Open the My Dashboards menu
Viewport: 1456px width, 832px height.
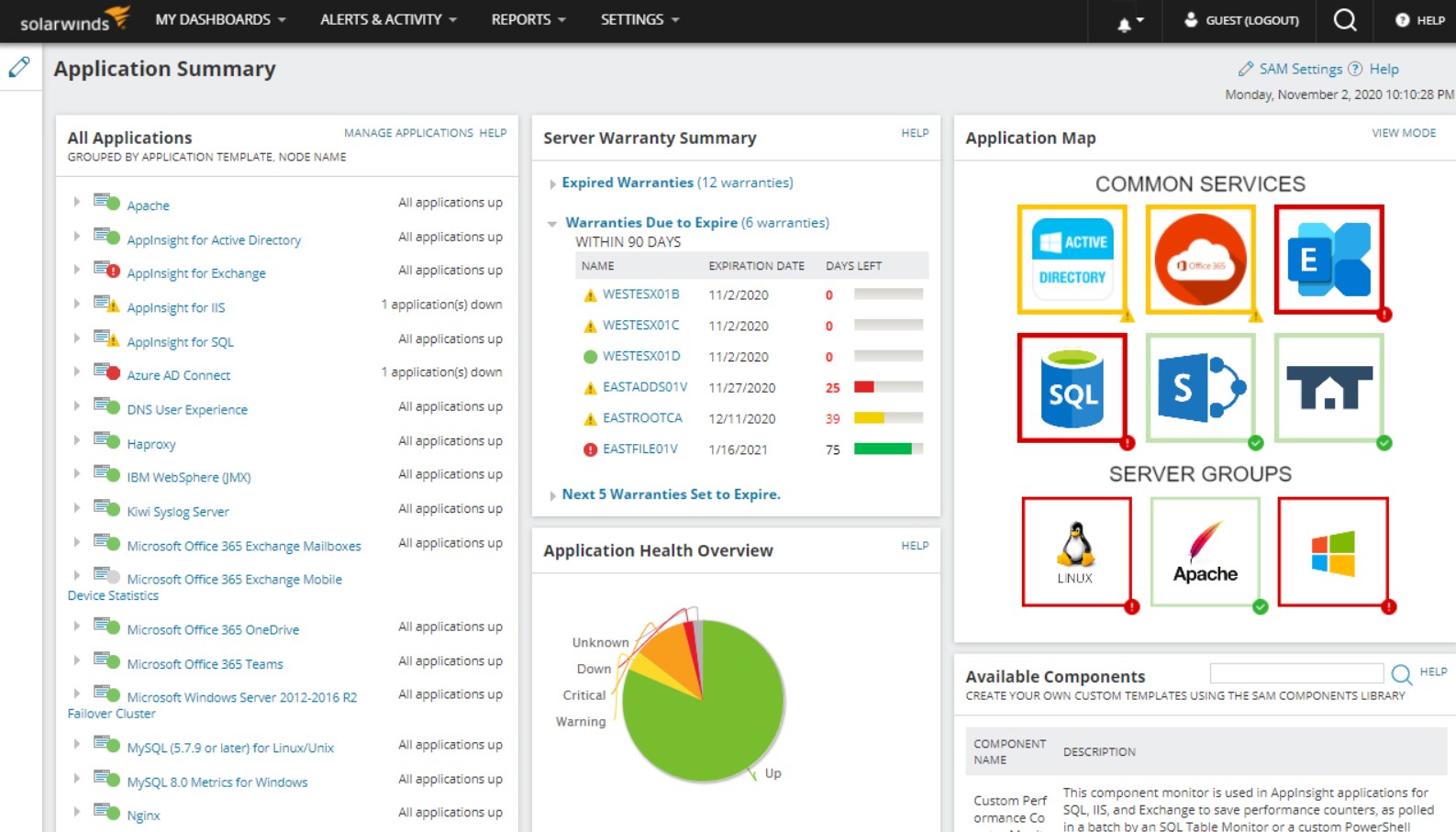[x=220, y=19]
